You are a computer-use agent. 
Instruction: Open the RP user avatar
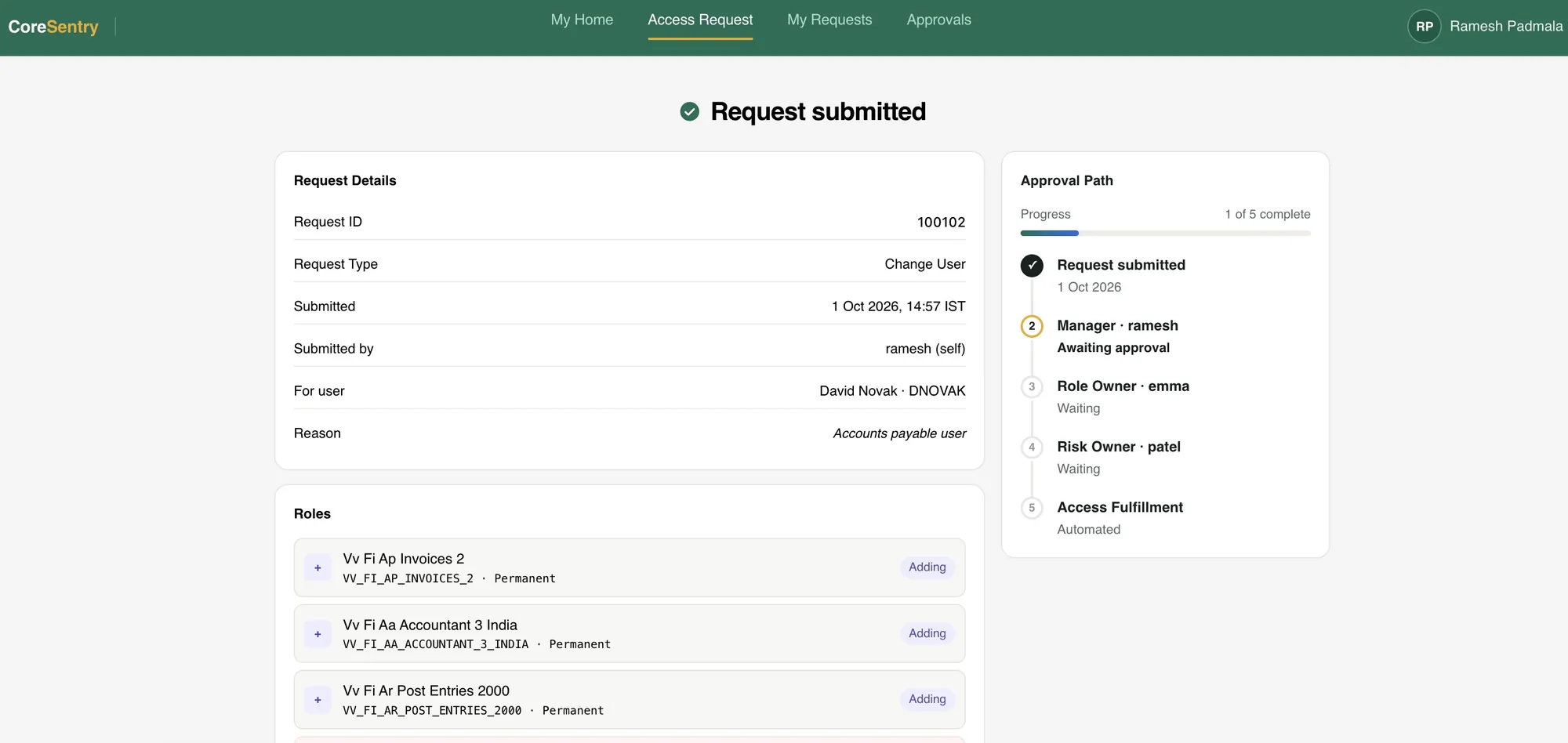(1424, 27)
